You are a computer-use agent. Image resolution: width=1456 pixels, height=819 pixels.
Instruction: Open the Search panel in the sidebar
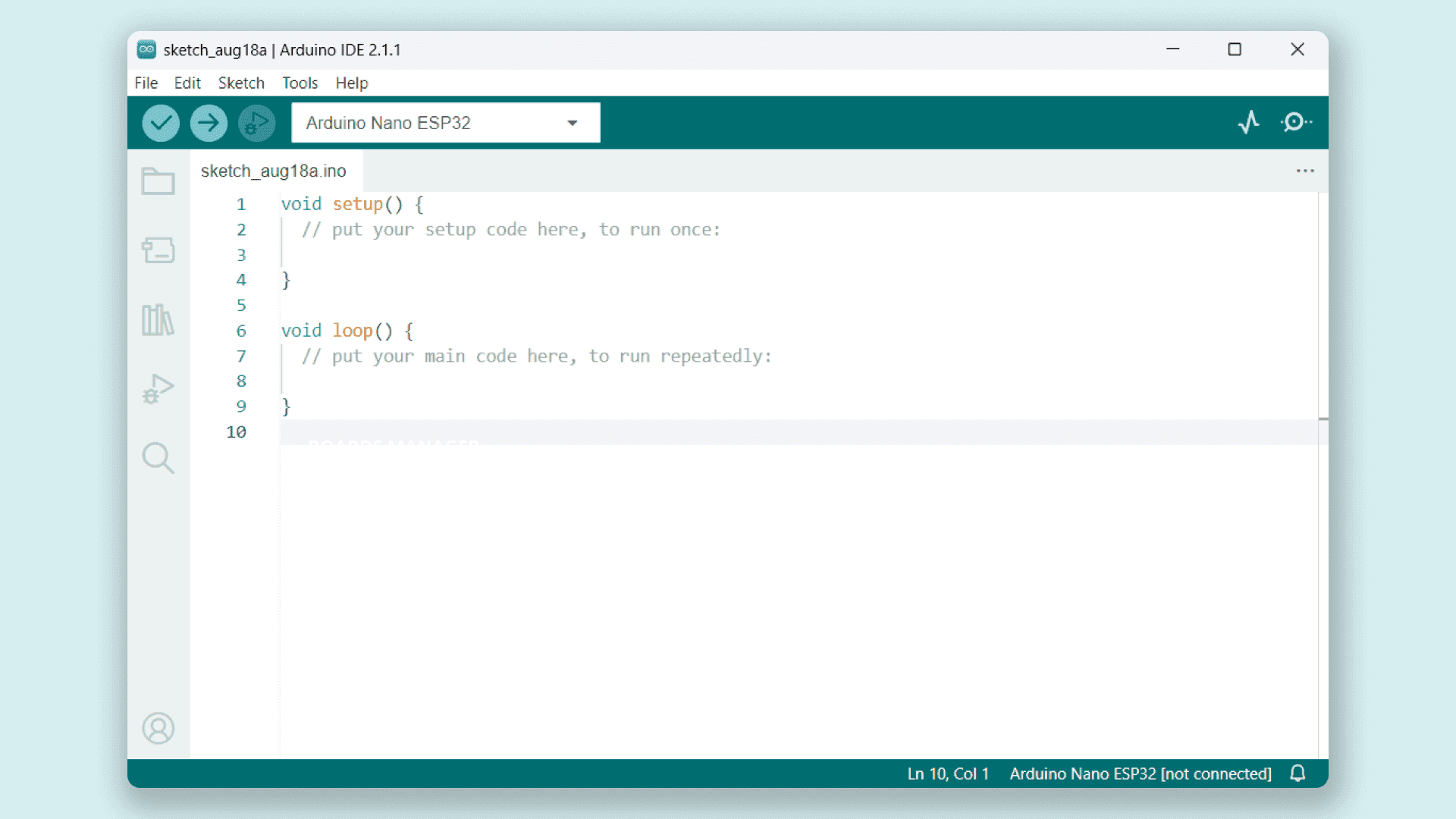[x=158, y=458]
